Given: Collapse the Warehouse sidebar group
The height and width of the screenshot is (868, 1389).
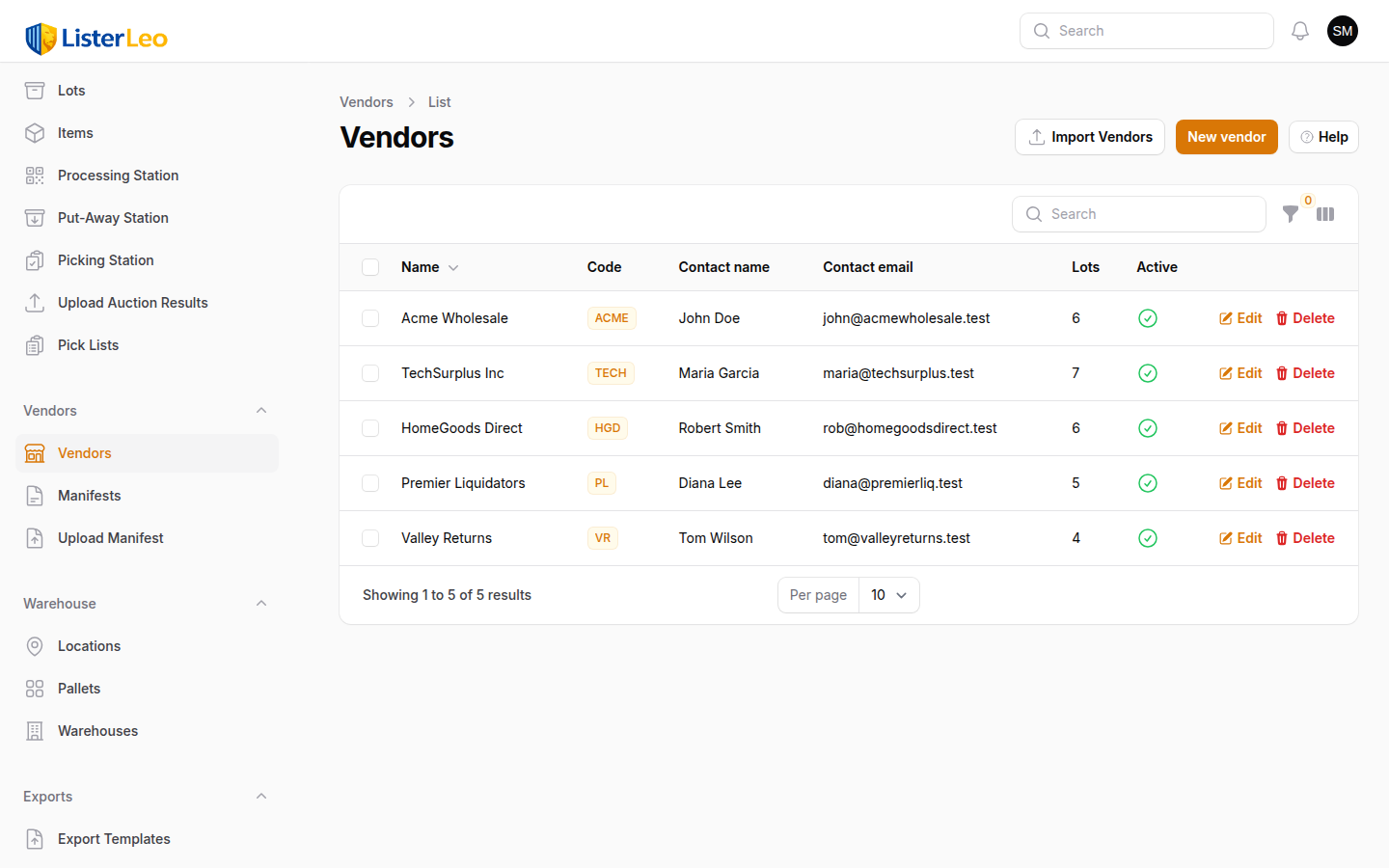Looking at the screenshot, I should pos(261,604).
